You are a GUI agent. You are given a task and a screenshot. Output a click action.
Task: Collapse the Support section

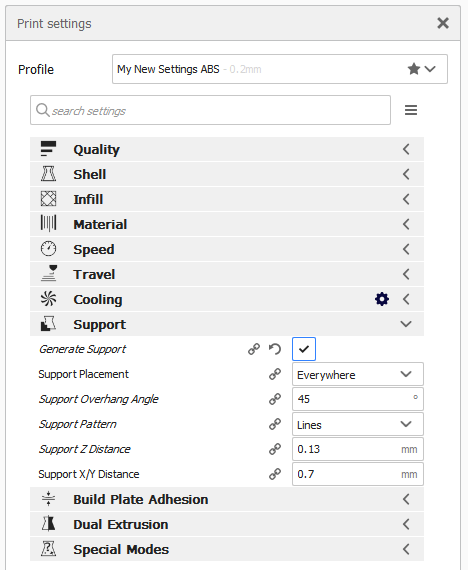227,324
